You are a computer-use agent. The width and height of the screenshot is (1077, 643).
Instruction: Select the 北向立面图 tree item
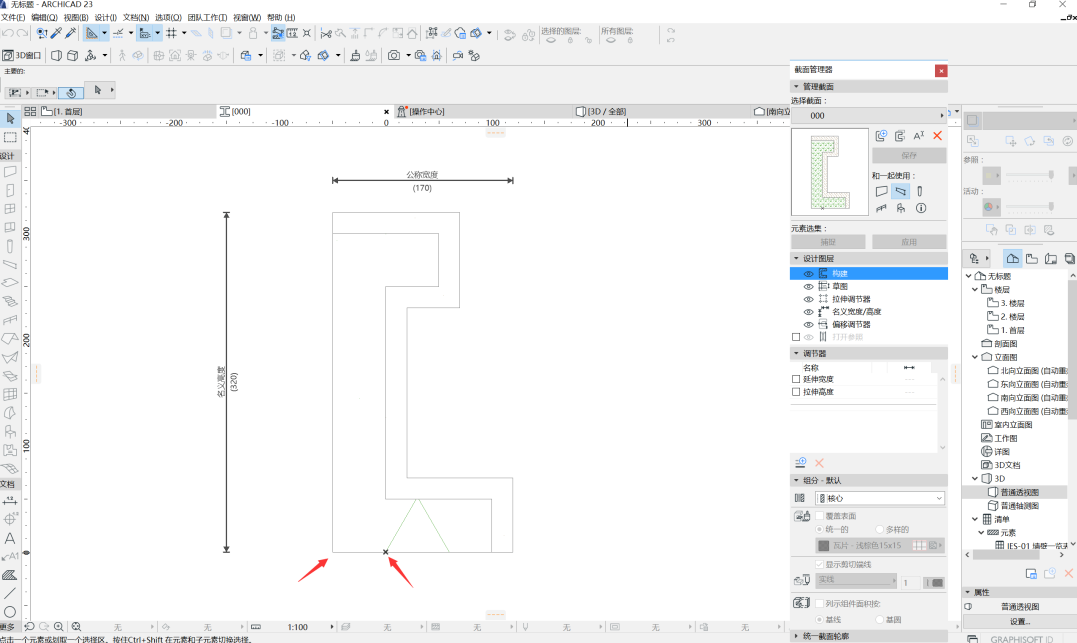tap(1028, 370)
